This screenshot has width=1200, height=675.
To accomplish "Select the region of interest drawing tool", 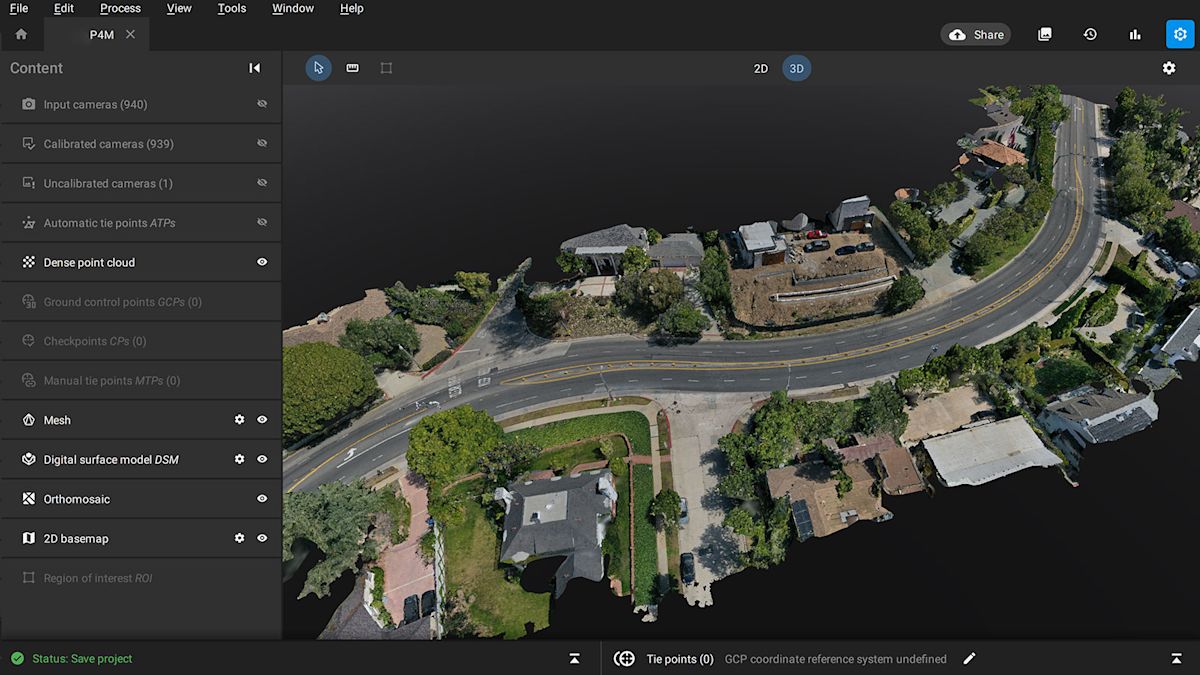I will pyautogui.click(x=386, y=67).
